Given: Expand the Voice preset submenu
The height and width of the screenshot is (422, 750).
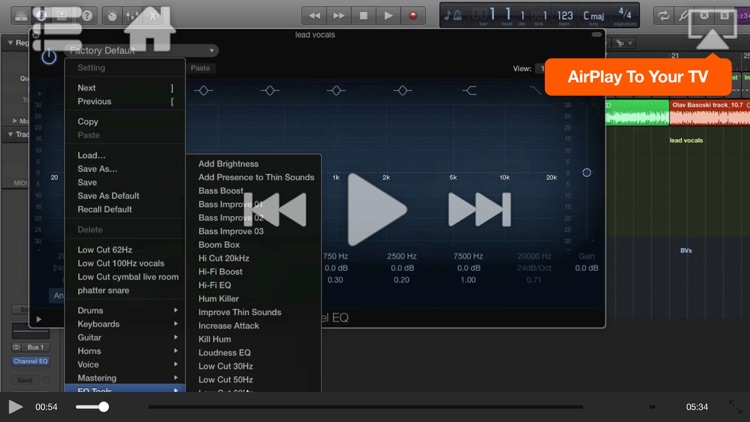Looking at the screenshot, I should [125, 365].
